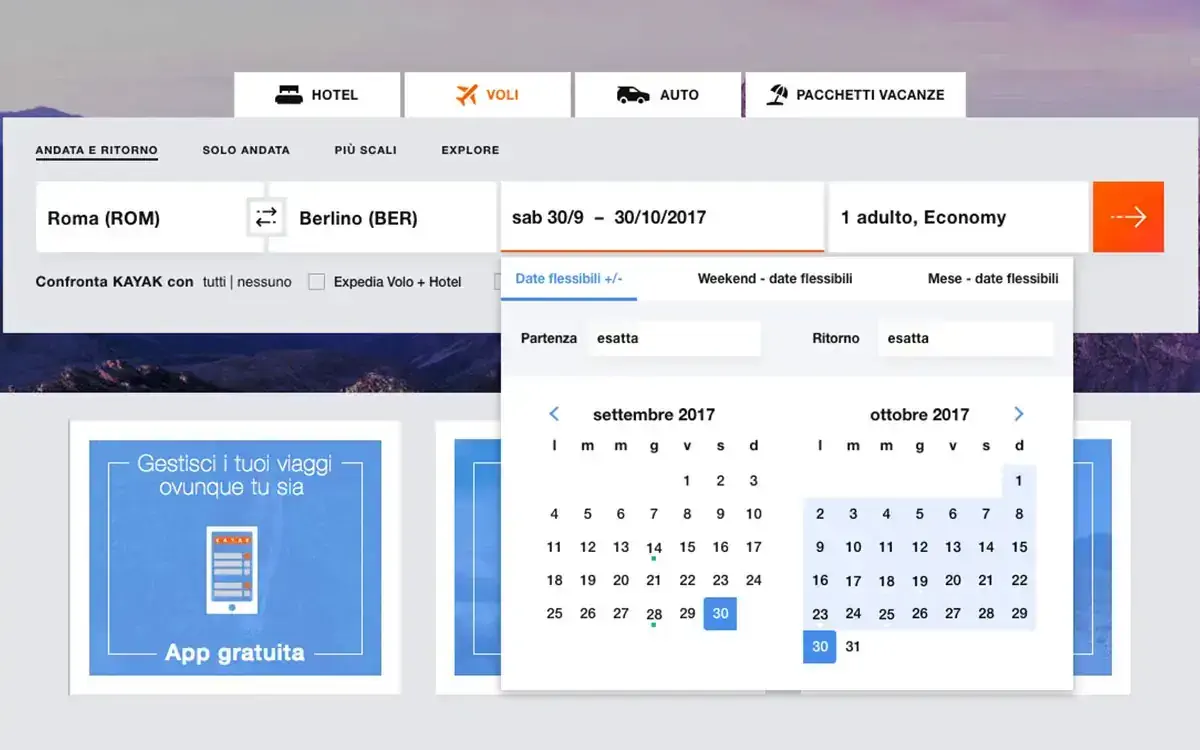Image resolution: width=1200 pixels, height=750 pixels.
Task: Open the Explore option
Action: pos(470,150)
